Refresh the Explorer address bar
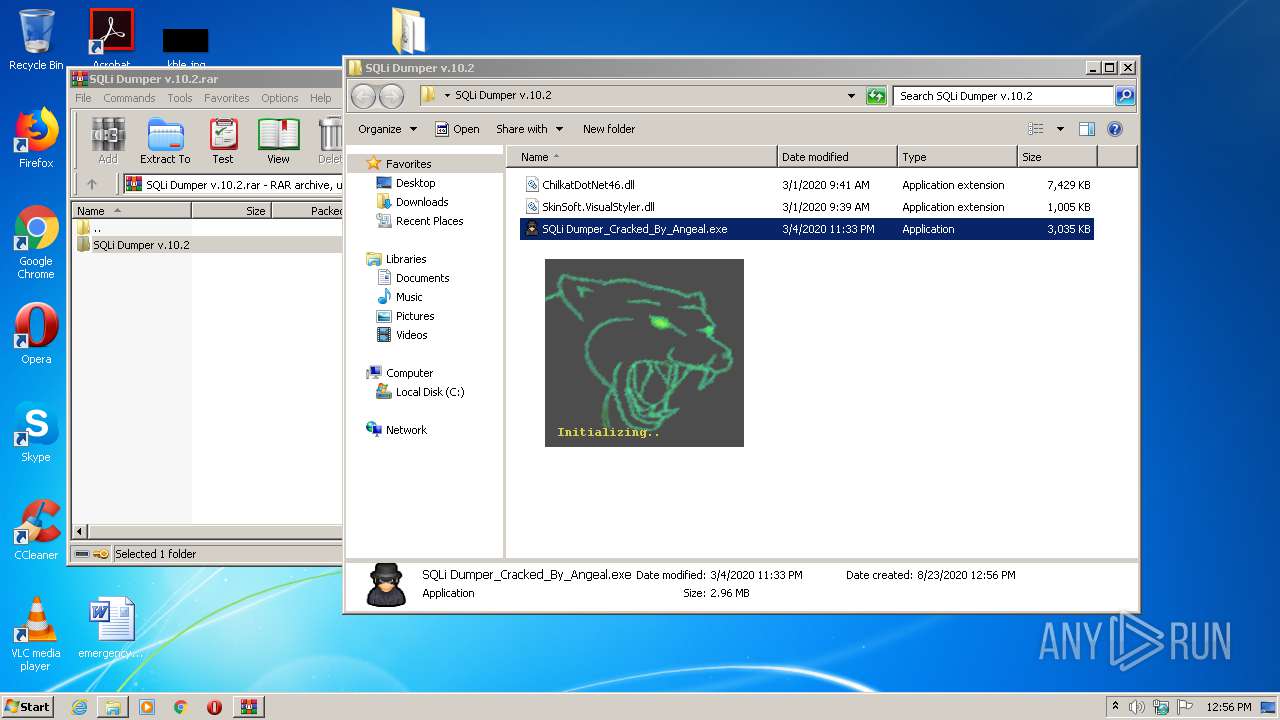1280x720 pixels. pyautogui.click(x=876, y=96)
